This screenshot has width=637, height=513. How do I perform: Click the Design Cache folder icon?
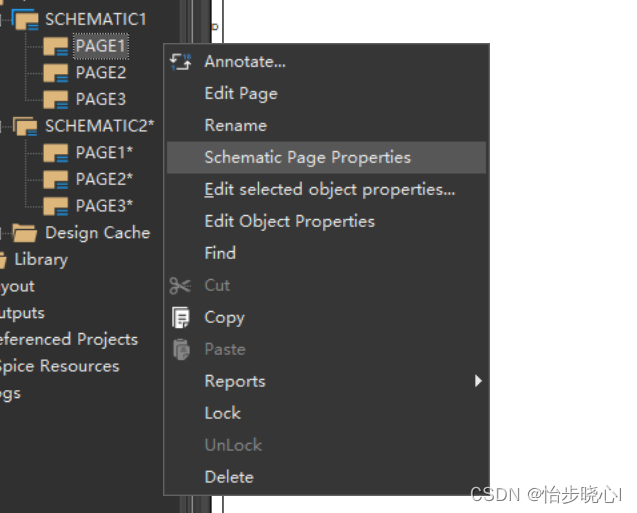click(26, 232)
